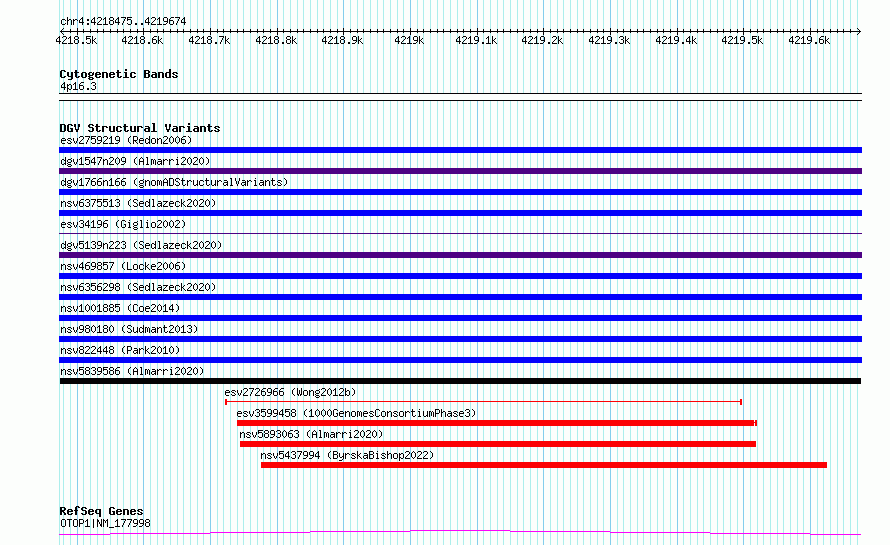Click the blue bar under nsv822448

[460, 360]
